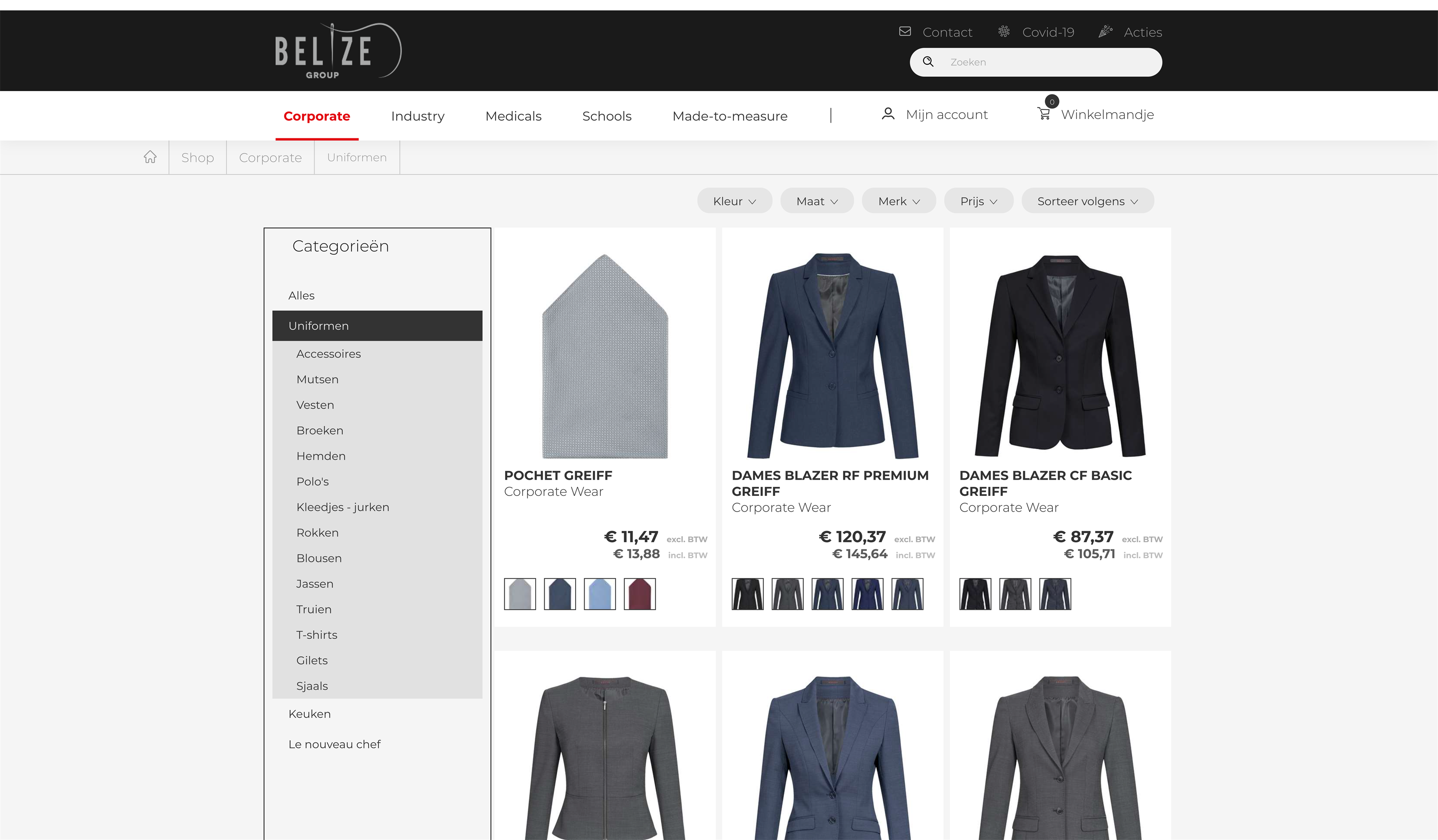Open the Merk filter dropdown
This screenshot has height=840, width=1438.
pyautogui.click(x=899, y=201)
